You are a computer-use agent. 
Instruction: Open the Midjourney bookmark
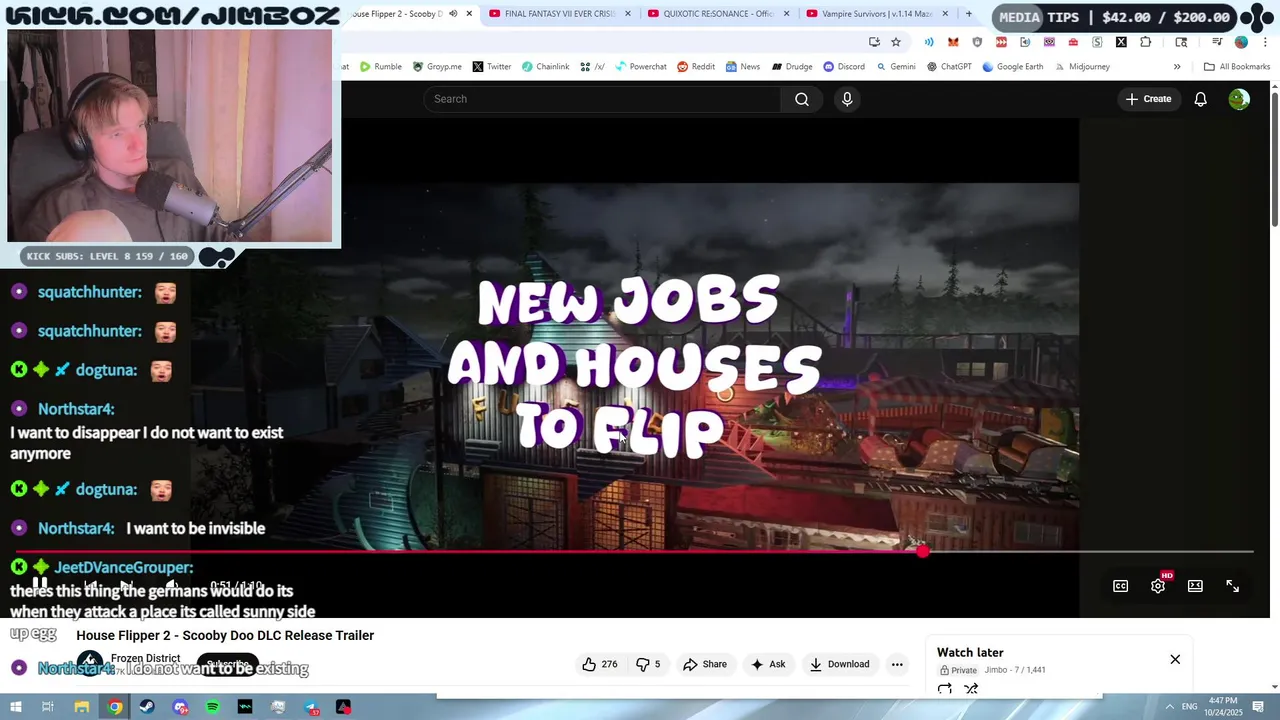pos(1081,67)
